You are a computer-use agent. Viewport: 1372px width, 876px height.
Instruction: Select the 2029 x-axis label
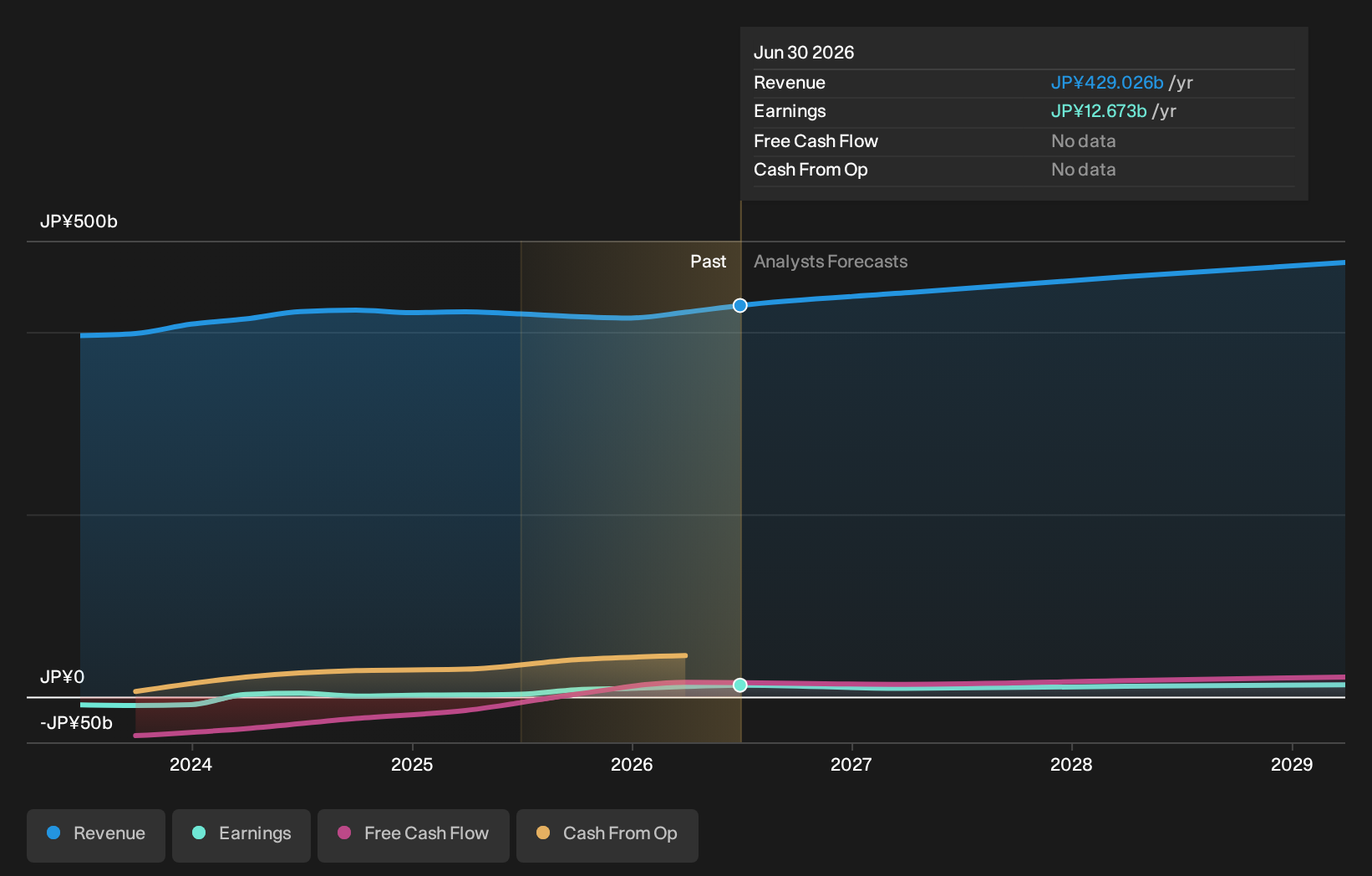click(1292, 765)
